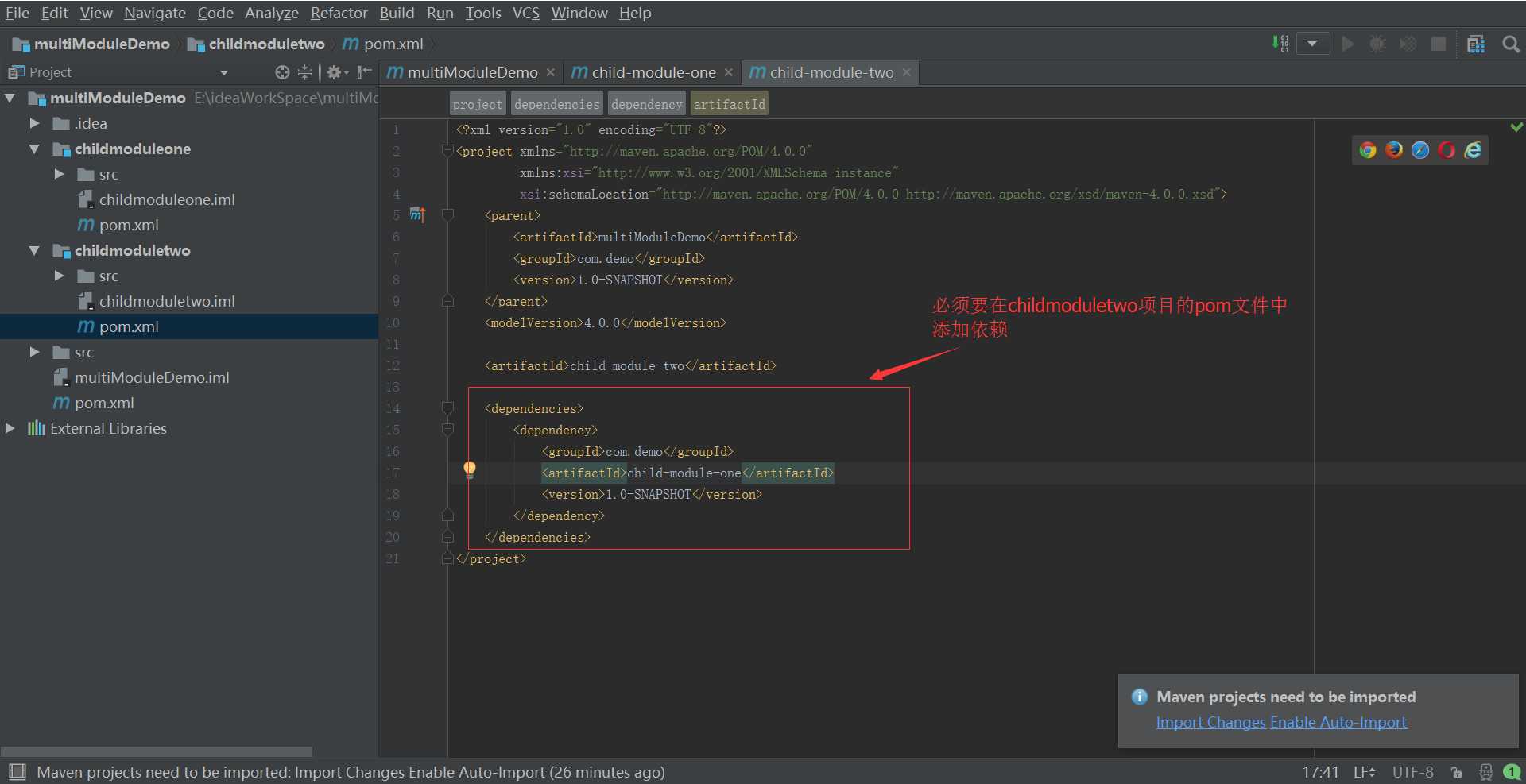Select multiModuleDemo.iml file

[151, 377]
